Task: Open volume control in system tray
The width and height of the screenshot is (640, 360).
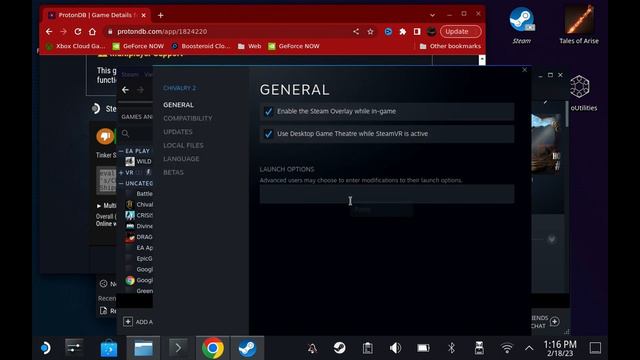Action: [396, 348]
